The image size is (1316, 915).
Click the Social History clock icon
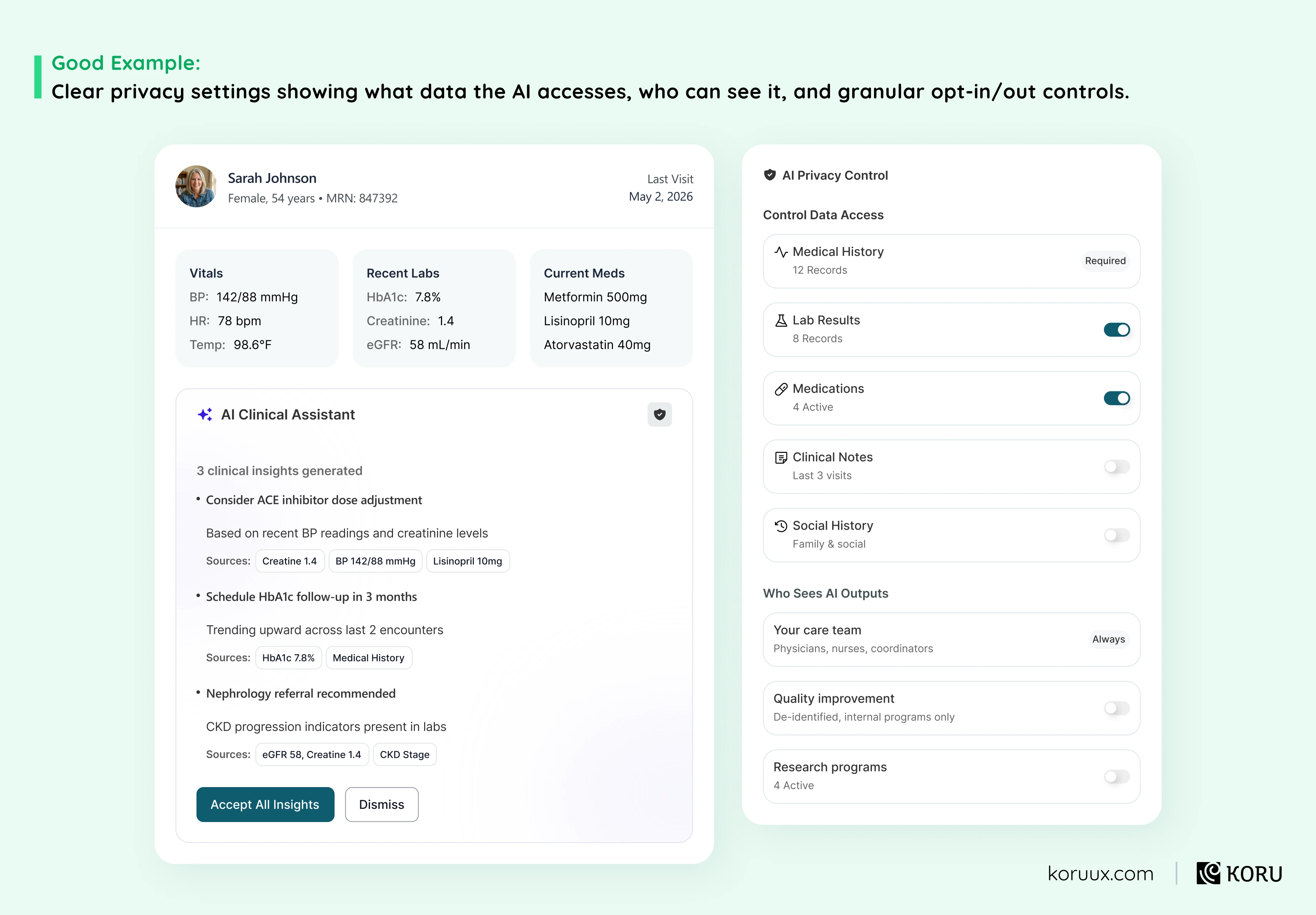click(781, 526)
